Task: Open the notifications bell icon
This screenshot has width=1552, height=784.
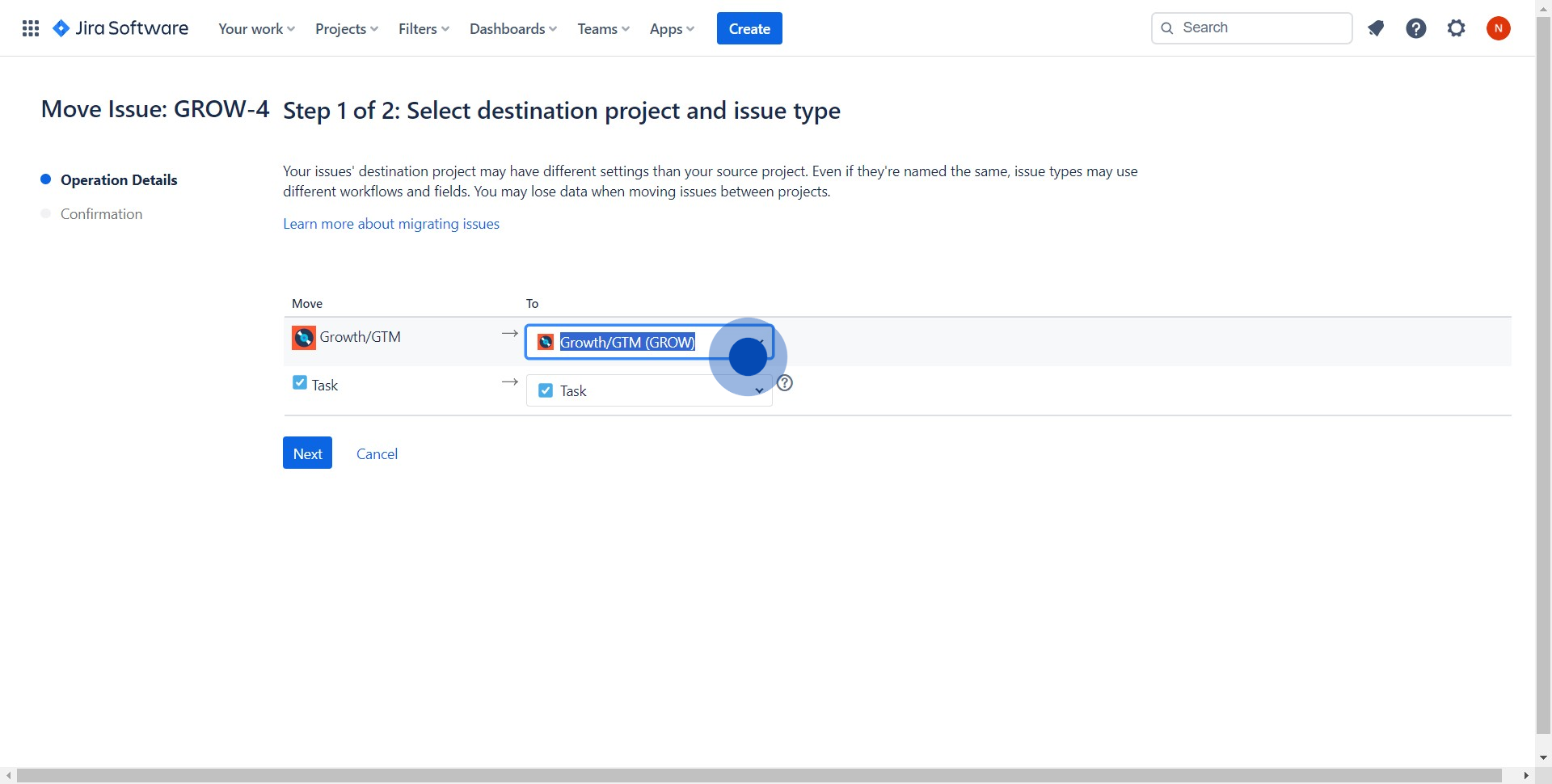Action: pyautogui.click(x=1376, y=28)
